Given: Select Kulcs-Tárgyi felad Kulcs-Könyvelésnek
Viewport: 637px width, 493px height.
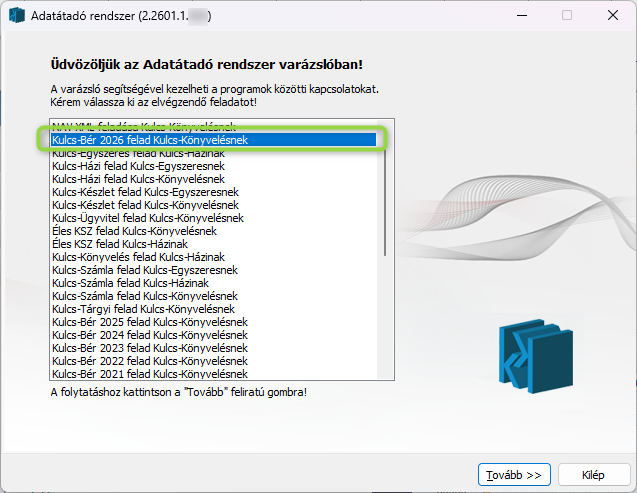Looking at the screenshot, I should click(214, 309).
